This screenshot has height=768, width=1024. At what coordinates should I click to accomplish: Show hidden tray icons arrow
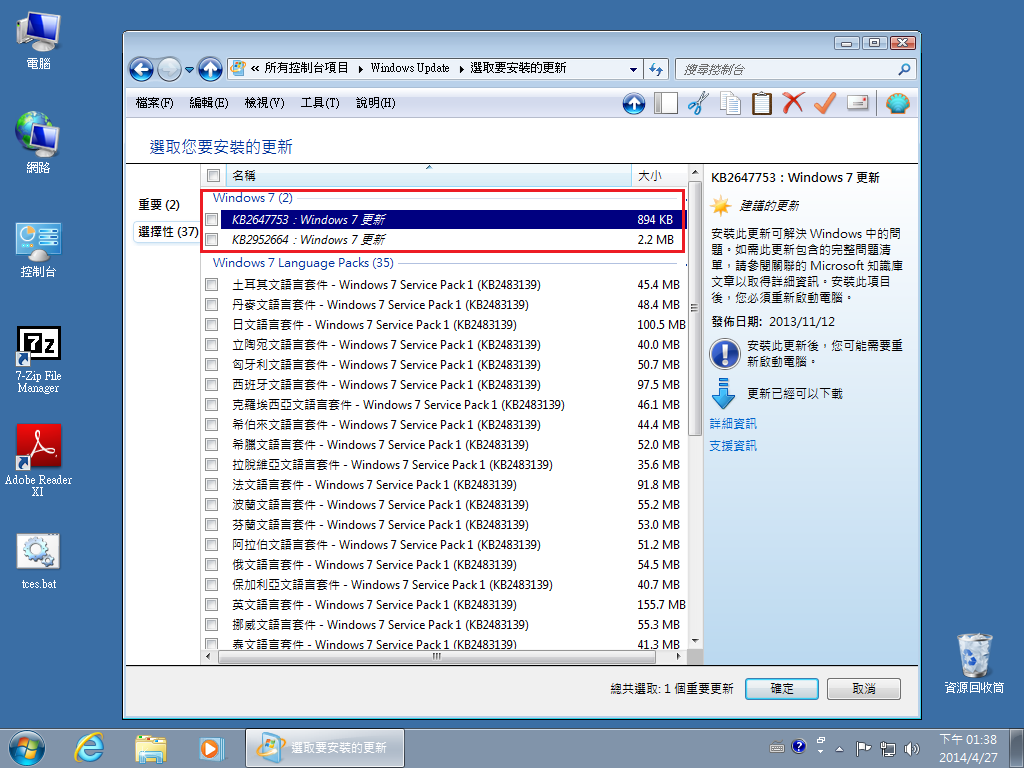click(x=839, y=749)
